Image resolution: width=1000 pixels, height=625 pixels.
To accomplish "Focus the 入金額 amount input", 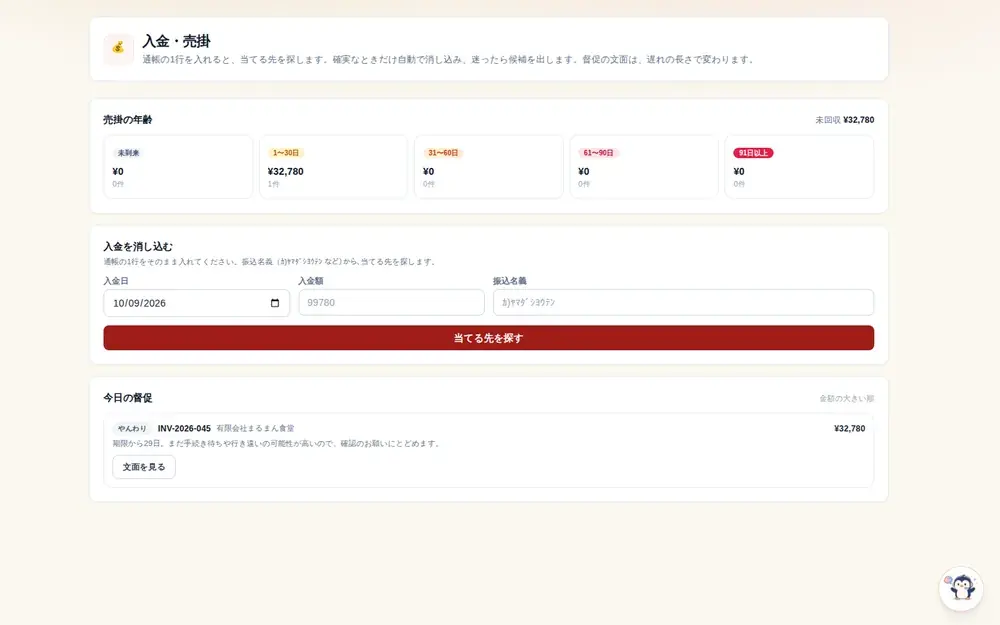I will (x=392, y=302).
